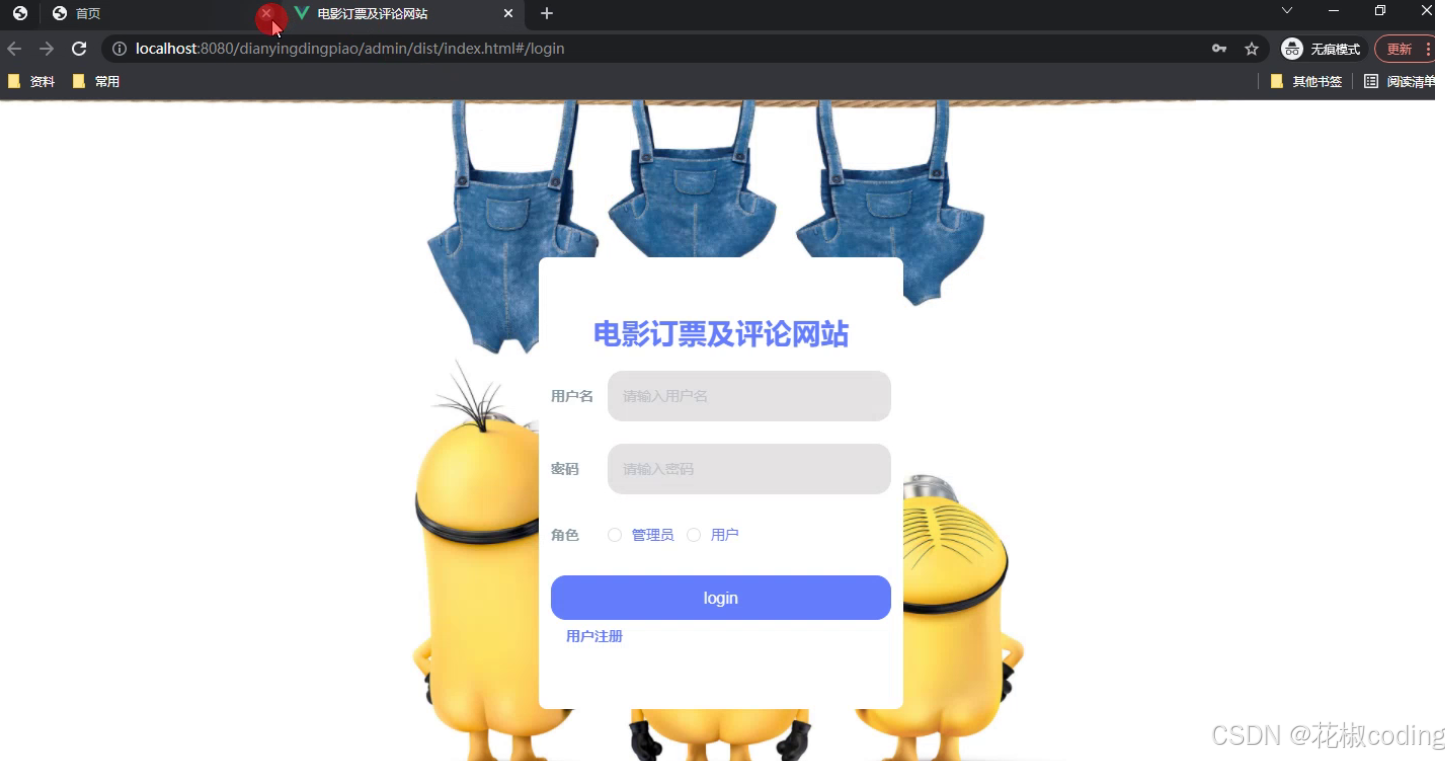This screenshot has height=761, width=1449.
Task: Click the site info icon beside the URL
Action: tap(119, 48)
